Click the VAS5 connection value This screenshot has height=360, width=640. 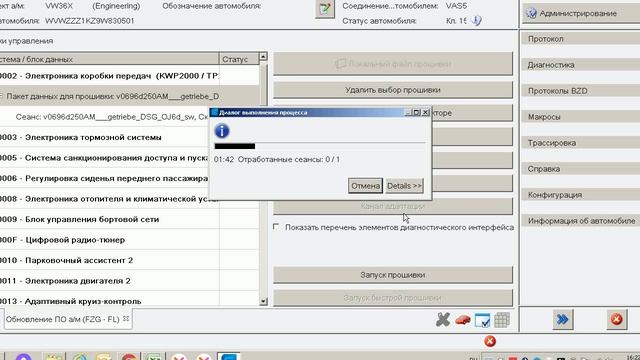tap(456, 6)
